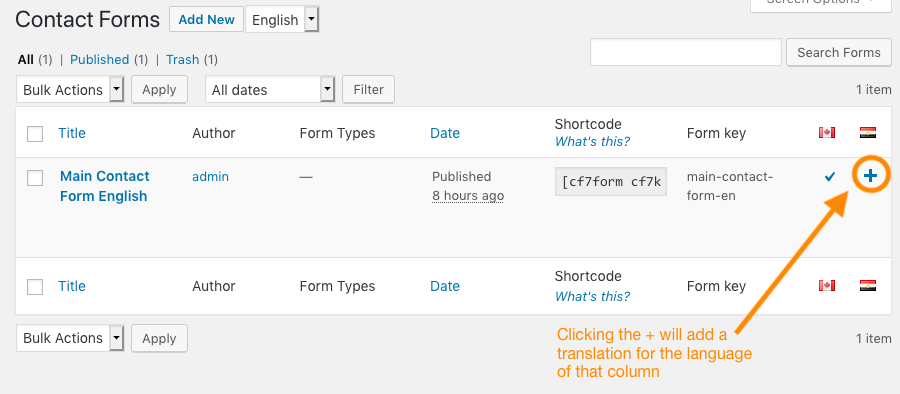This screenshot has height=394, width=900.
Task: Sort by Date in table header
Action: tap(445, 133)
